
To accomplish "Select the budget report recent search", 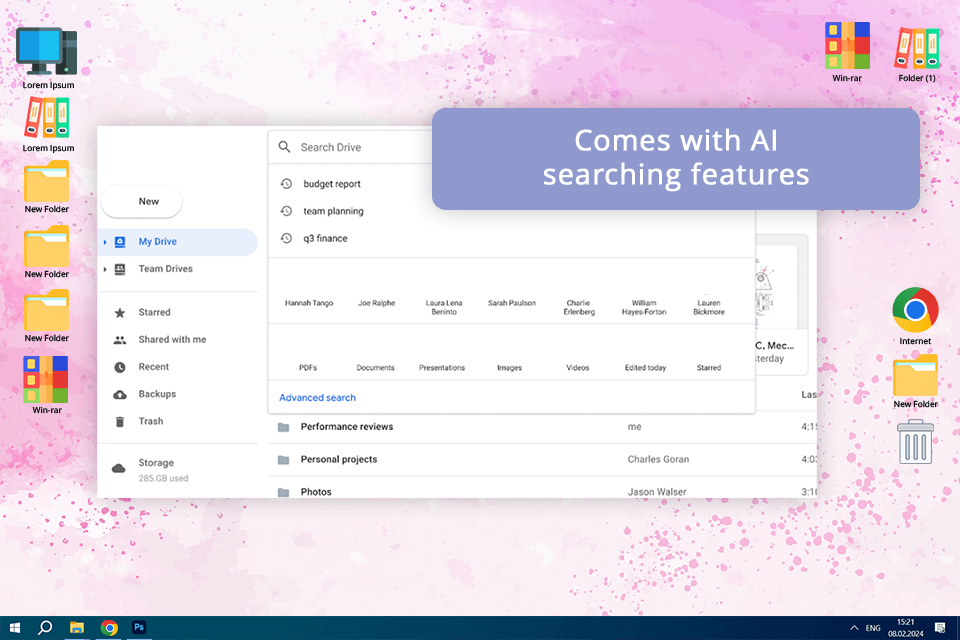I will coord(332,184).
